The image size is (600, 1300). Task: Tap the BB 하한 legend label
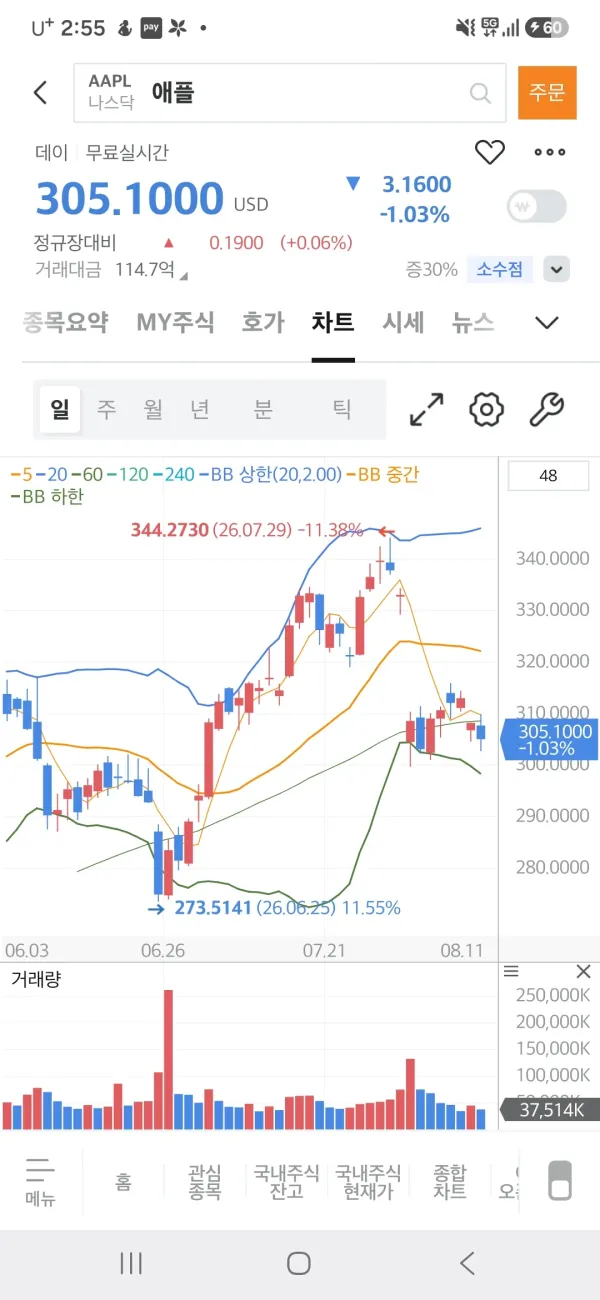[x=47, y=496]
